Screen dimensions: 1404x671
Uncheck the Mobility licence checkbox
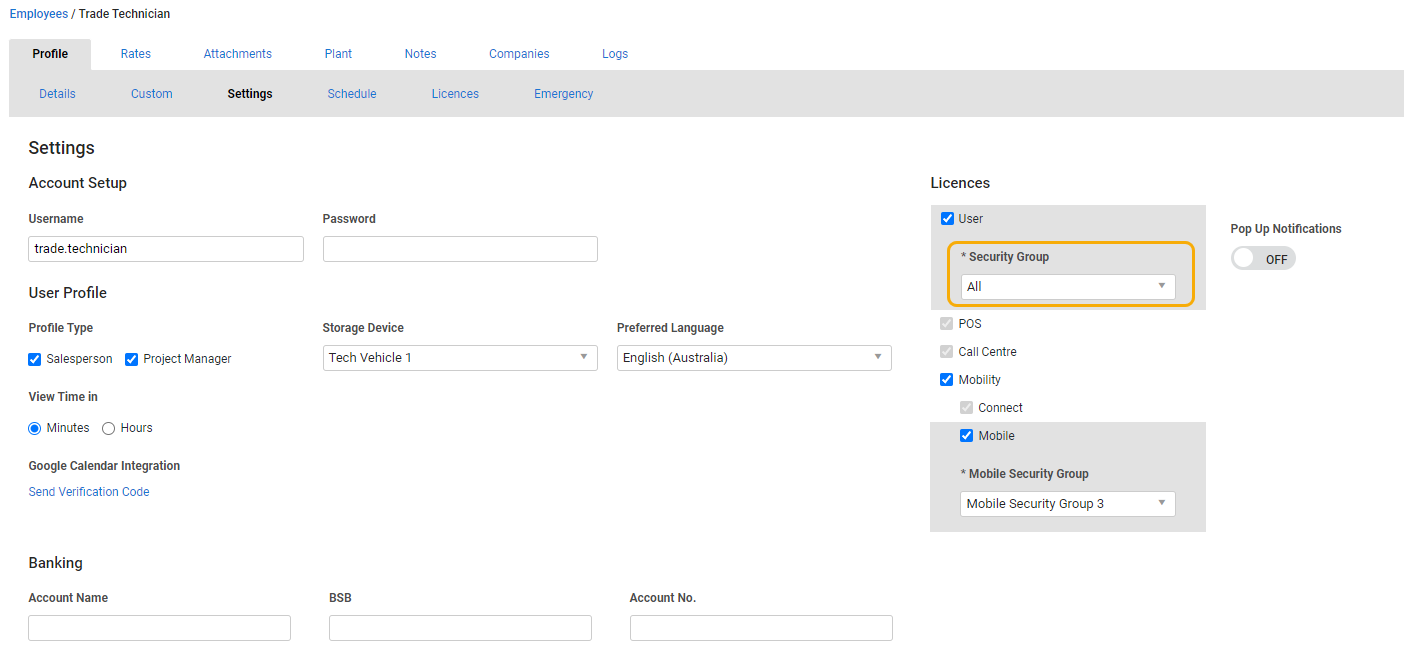pyautogui.click(x=947, y=380)
